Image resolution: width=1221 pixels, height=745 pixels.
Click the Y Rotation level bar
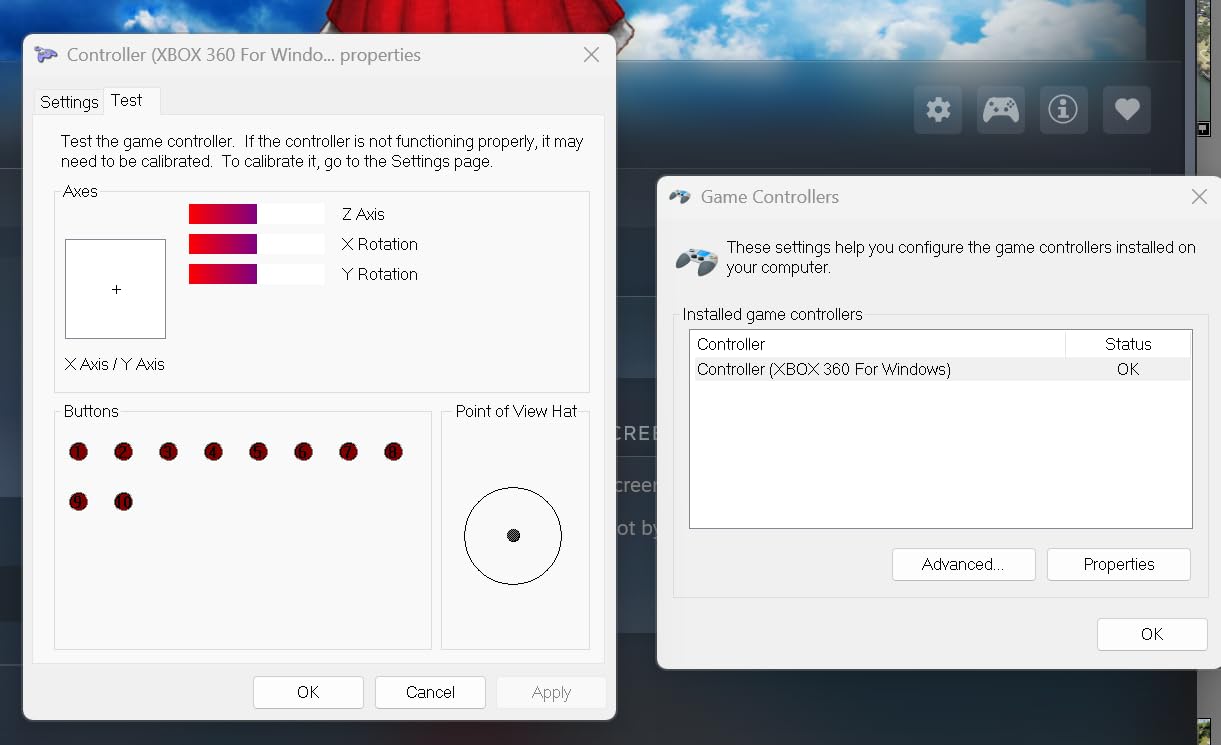(x=256, y=274)
